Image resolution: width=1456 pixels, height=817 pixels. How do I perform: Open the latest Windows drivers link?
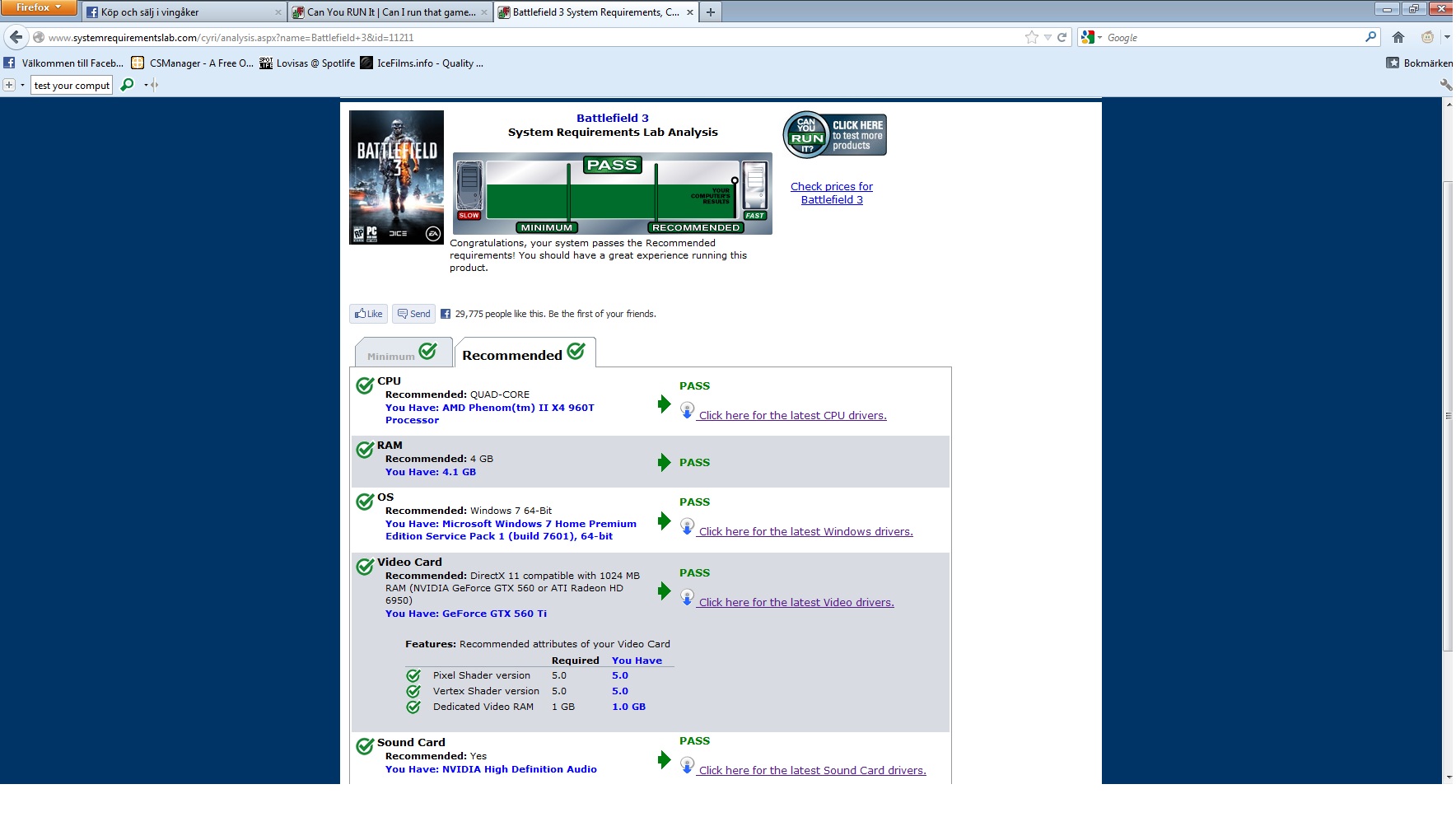pyautogui.click(x=806, y=532)
